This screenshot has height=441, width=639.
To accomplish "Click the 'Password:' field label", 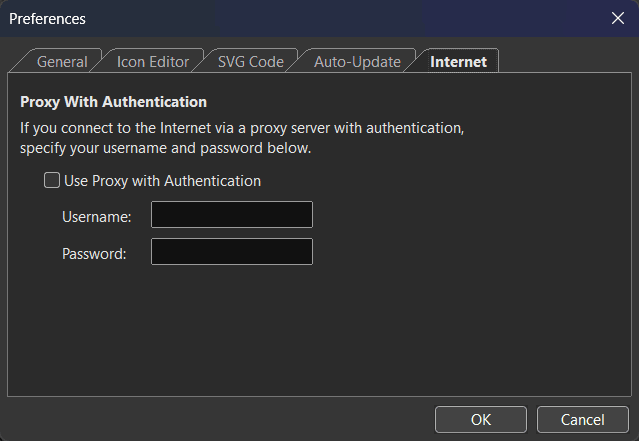I will pos(94,253).
